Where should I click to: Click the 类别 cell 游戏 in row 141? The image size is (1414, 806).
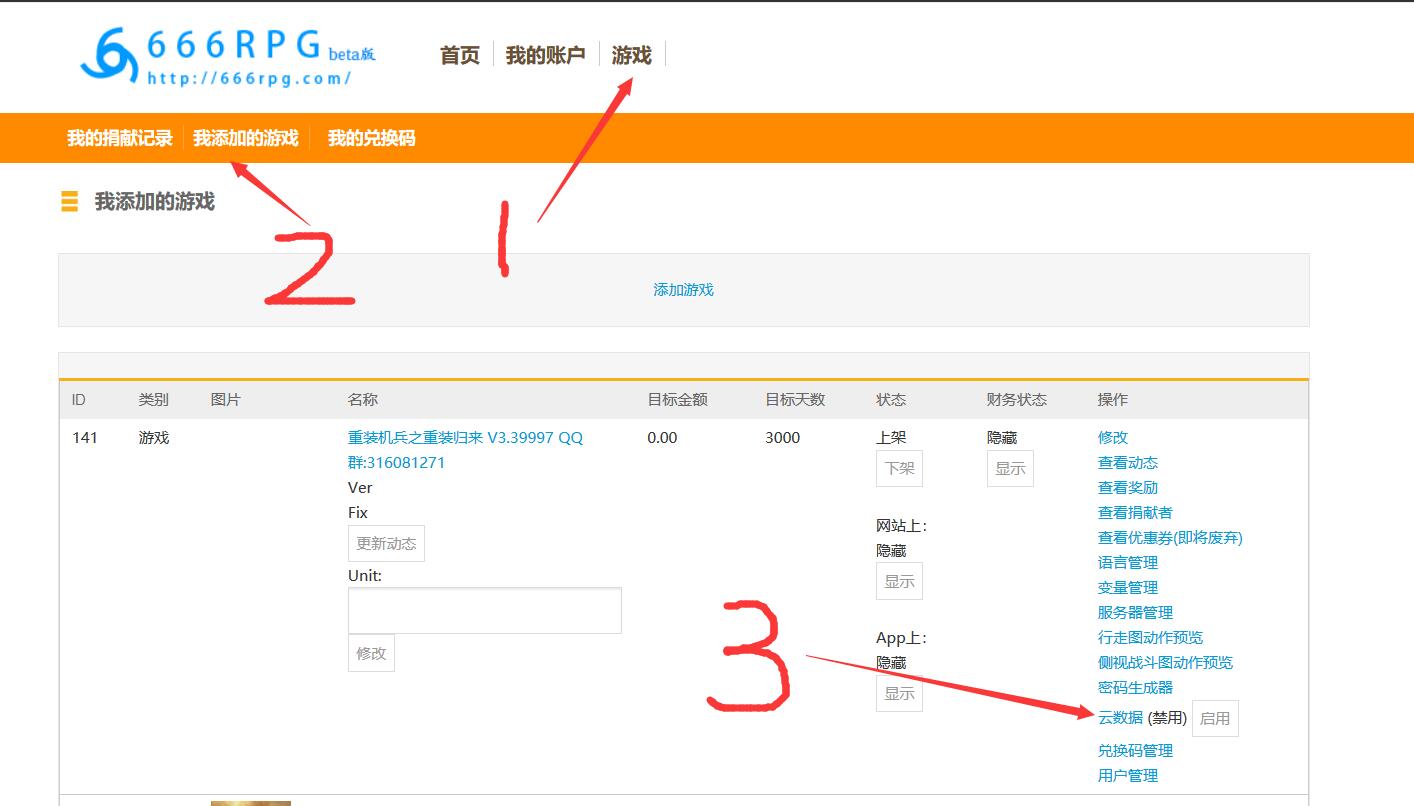(x=154, y=438)
